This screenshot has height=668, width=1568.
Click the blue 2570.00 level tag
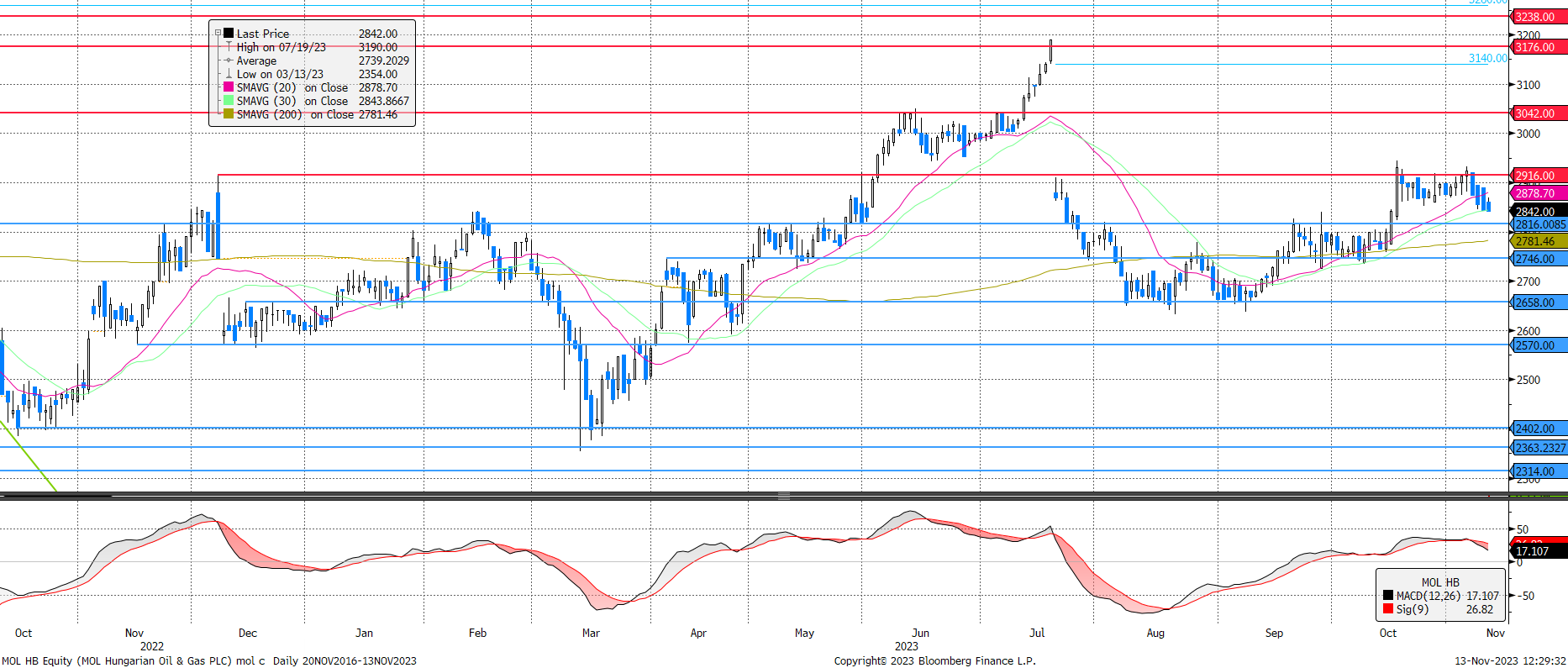pos(1539,345)
